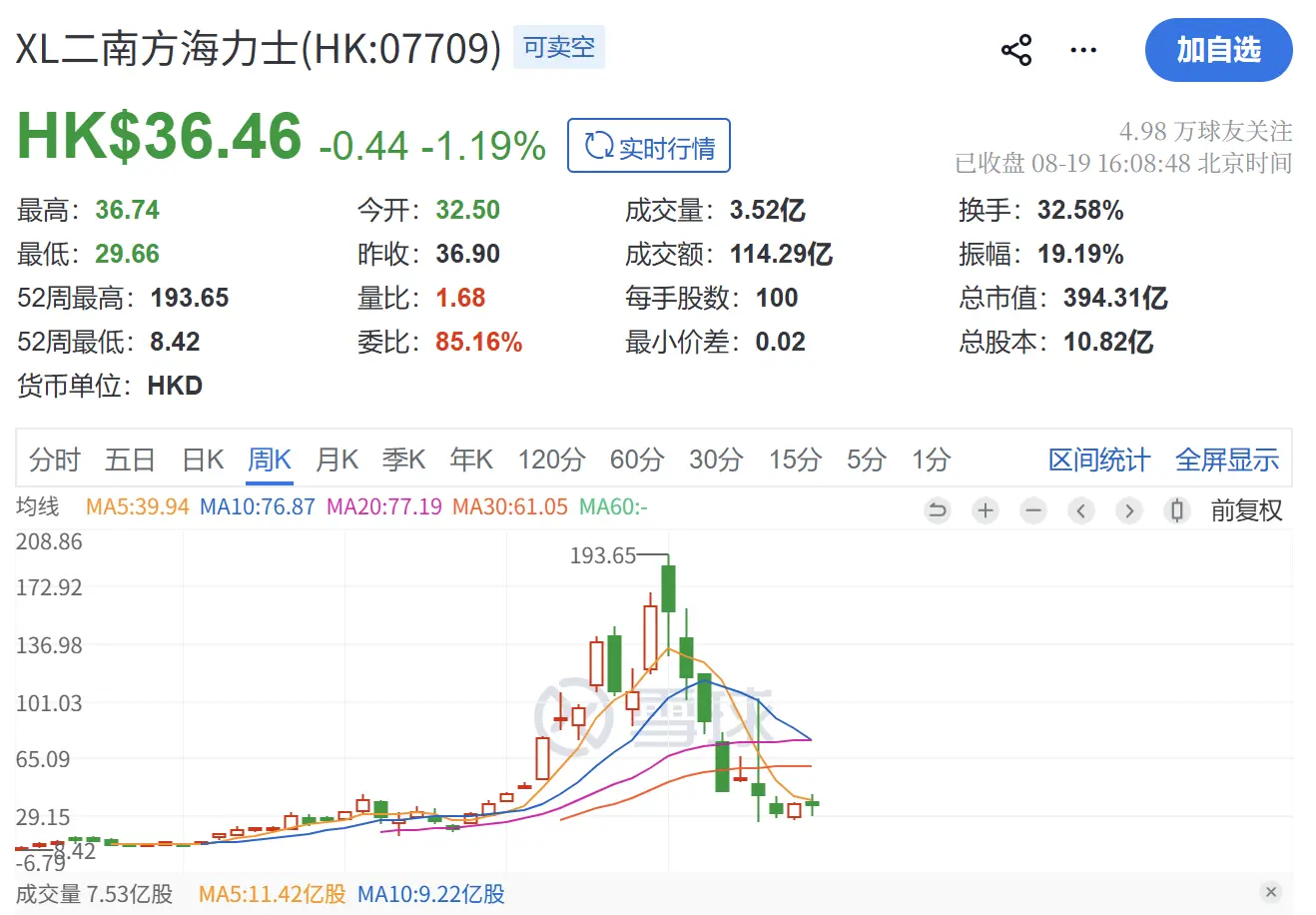
Task: Zoom in chart with plus icon
Action: click(x=986, y=510)
